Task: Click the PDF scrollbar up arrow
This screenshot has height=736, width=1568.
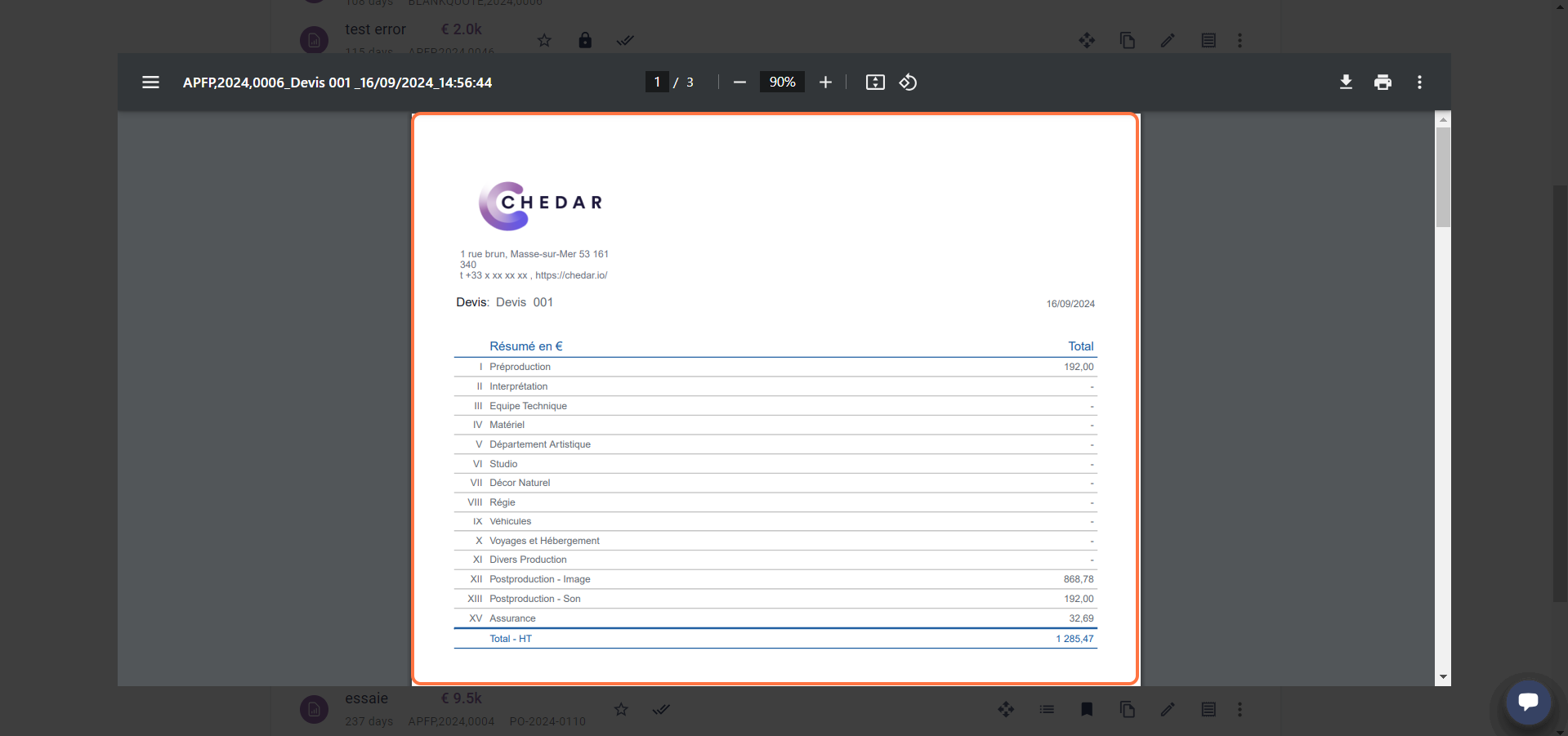Action: (x=1443, y=119)
